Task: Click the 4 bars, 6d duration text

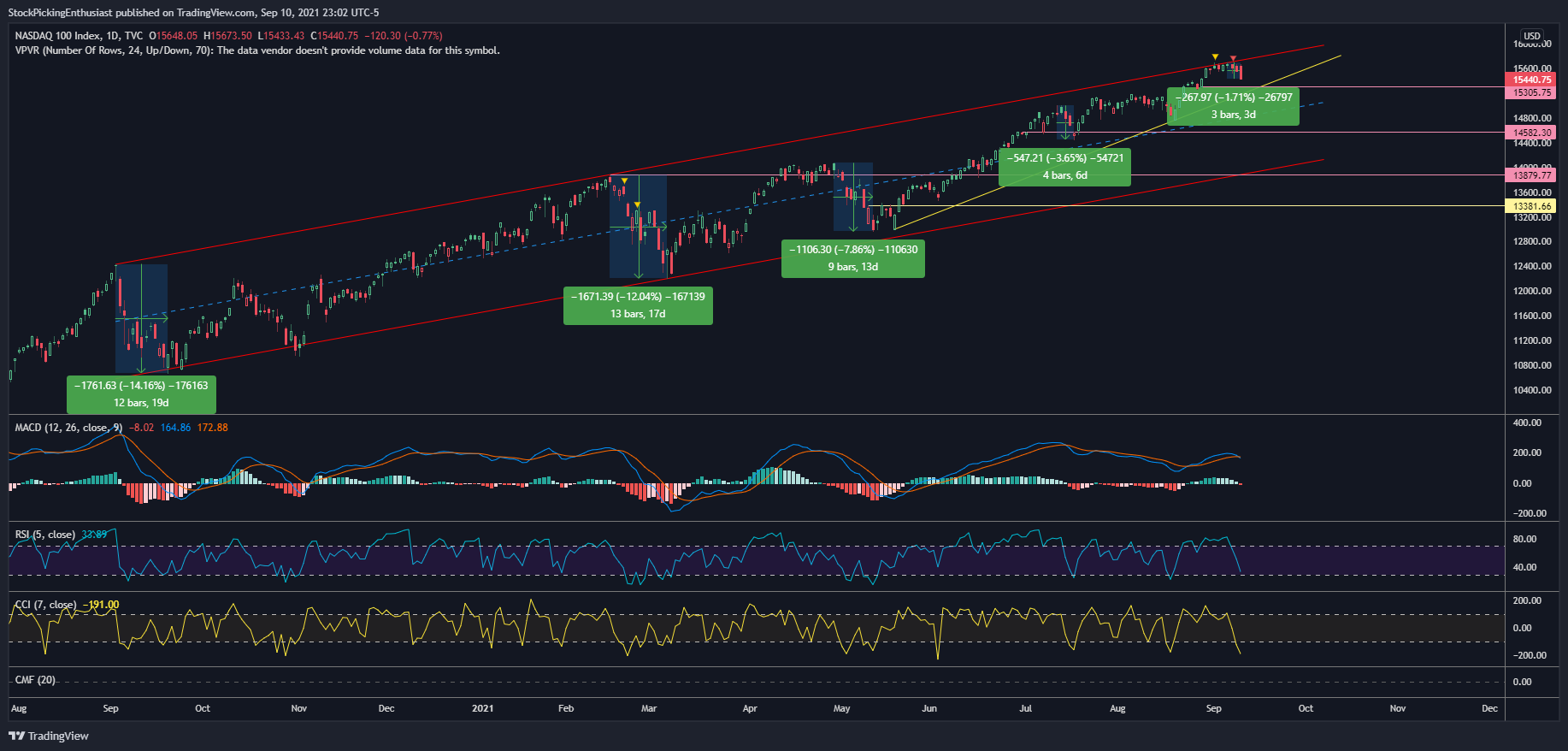Action: pos(1065,175)
